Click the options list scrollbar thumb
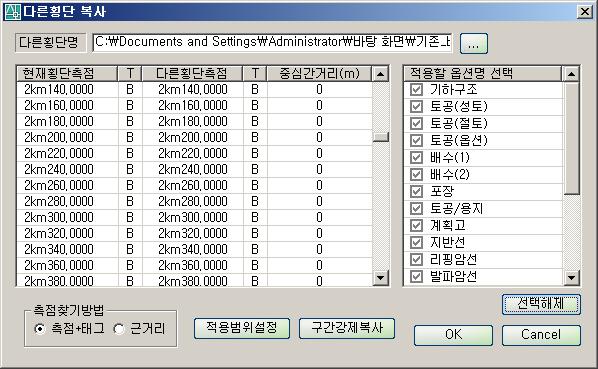The width and height of the screenshot is (598, 369). 571,138
